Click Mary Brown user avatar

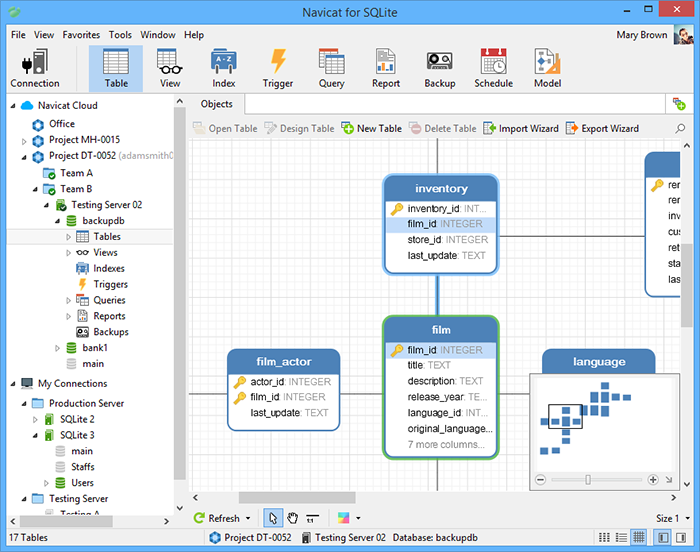(x=683, y=35)
